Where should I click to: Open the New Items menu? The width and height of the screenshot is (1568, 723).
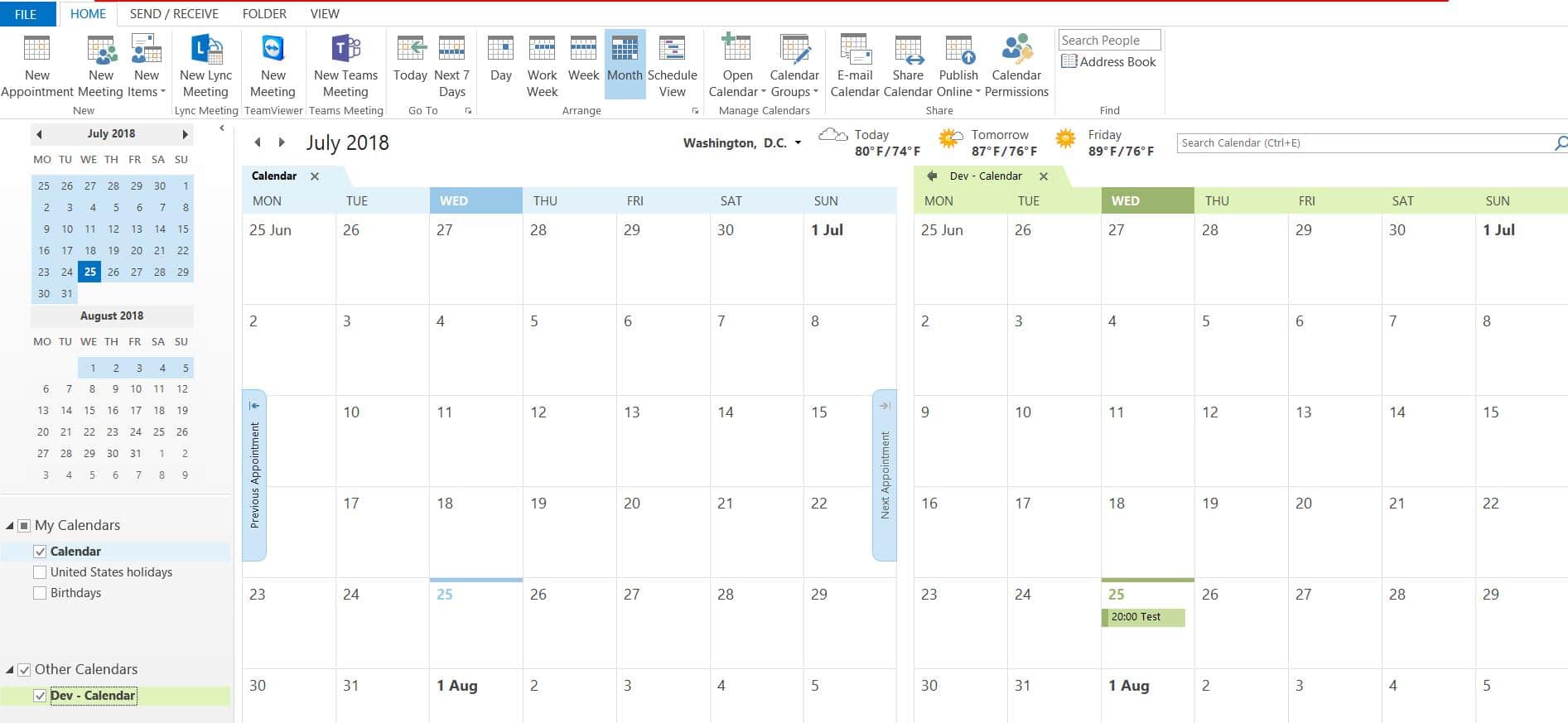[x=147, y=66]
